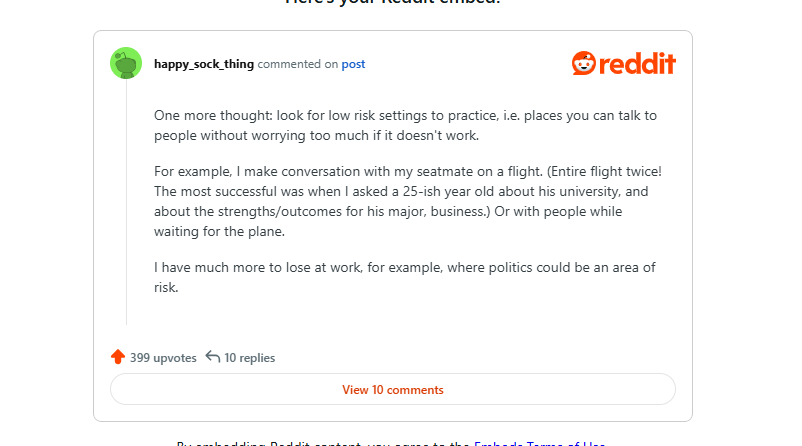Open the blue "post" link
802x446 pixels.
click(353, 64)
